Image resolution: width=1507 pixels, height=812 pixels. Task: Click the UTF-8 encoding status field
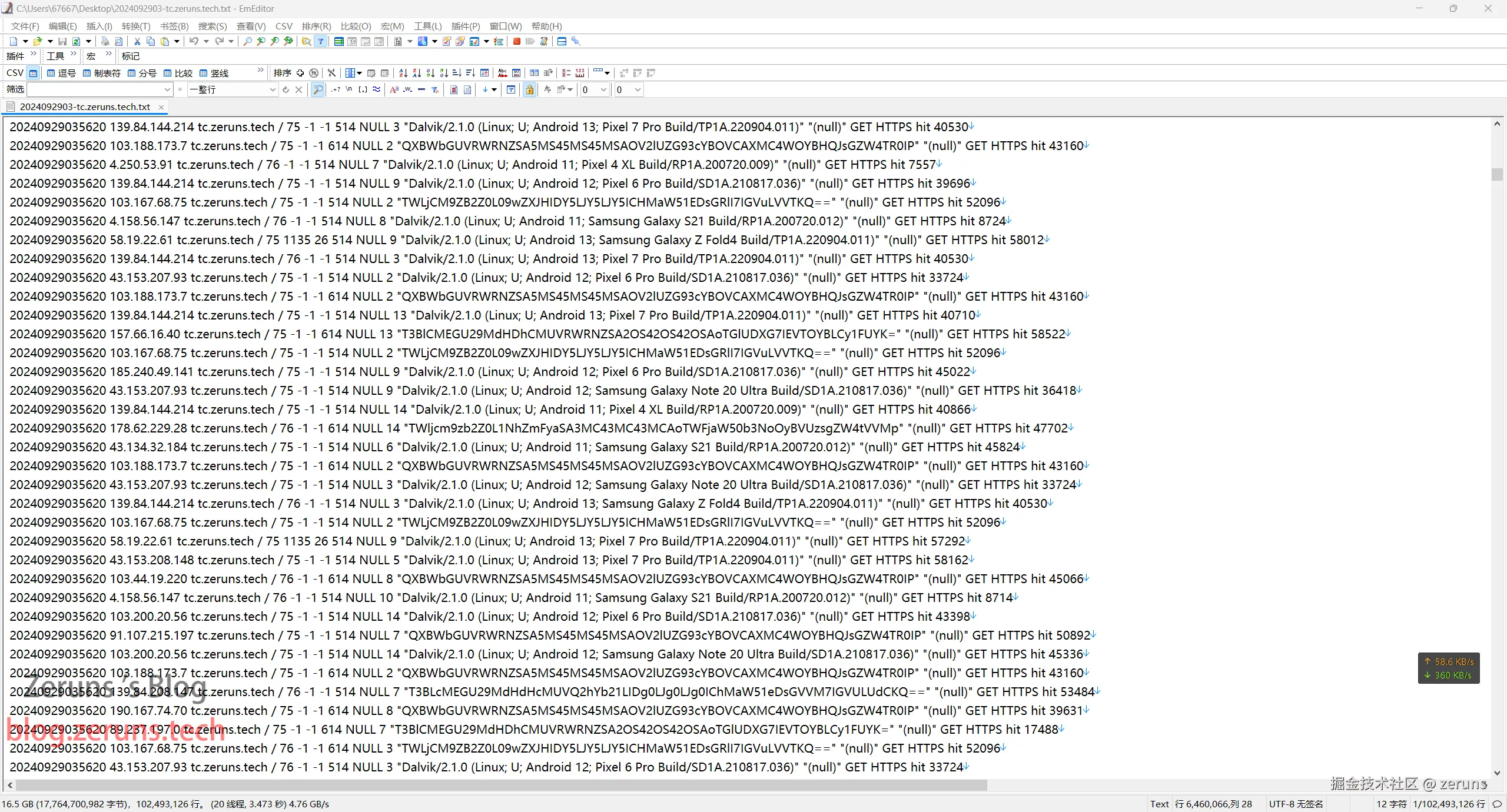(1296, 804)
